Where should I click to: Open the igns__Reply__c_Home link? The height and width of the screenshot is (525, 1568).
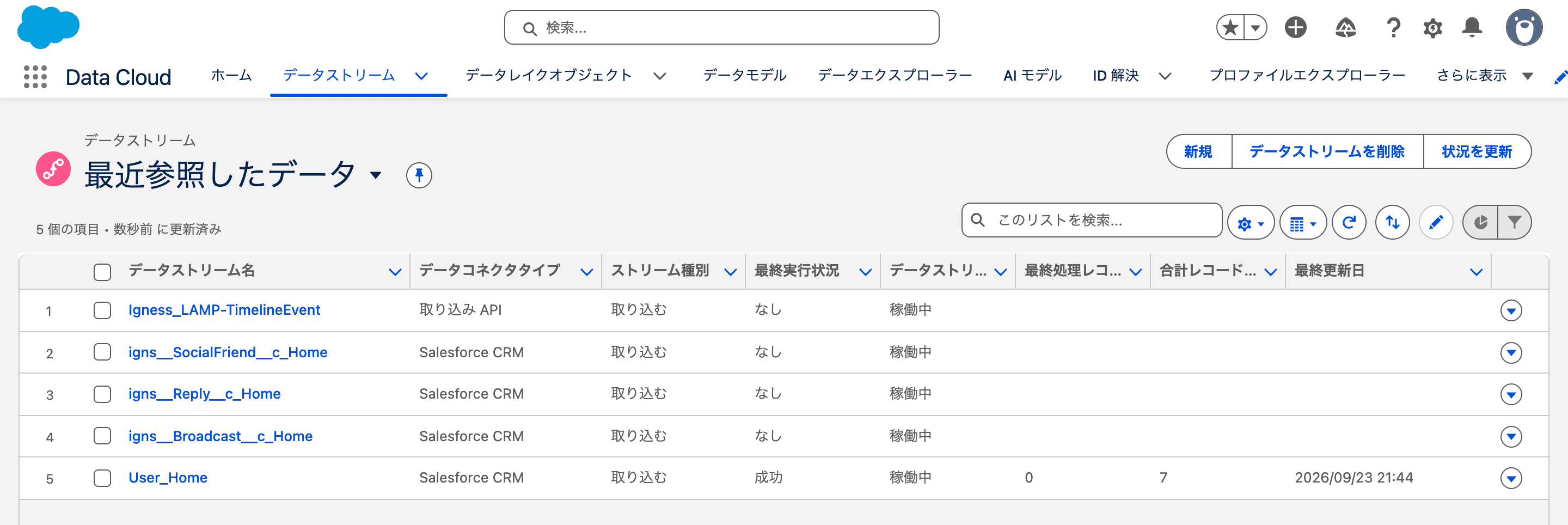tap(205, 394)
